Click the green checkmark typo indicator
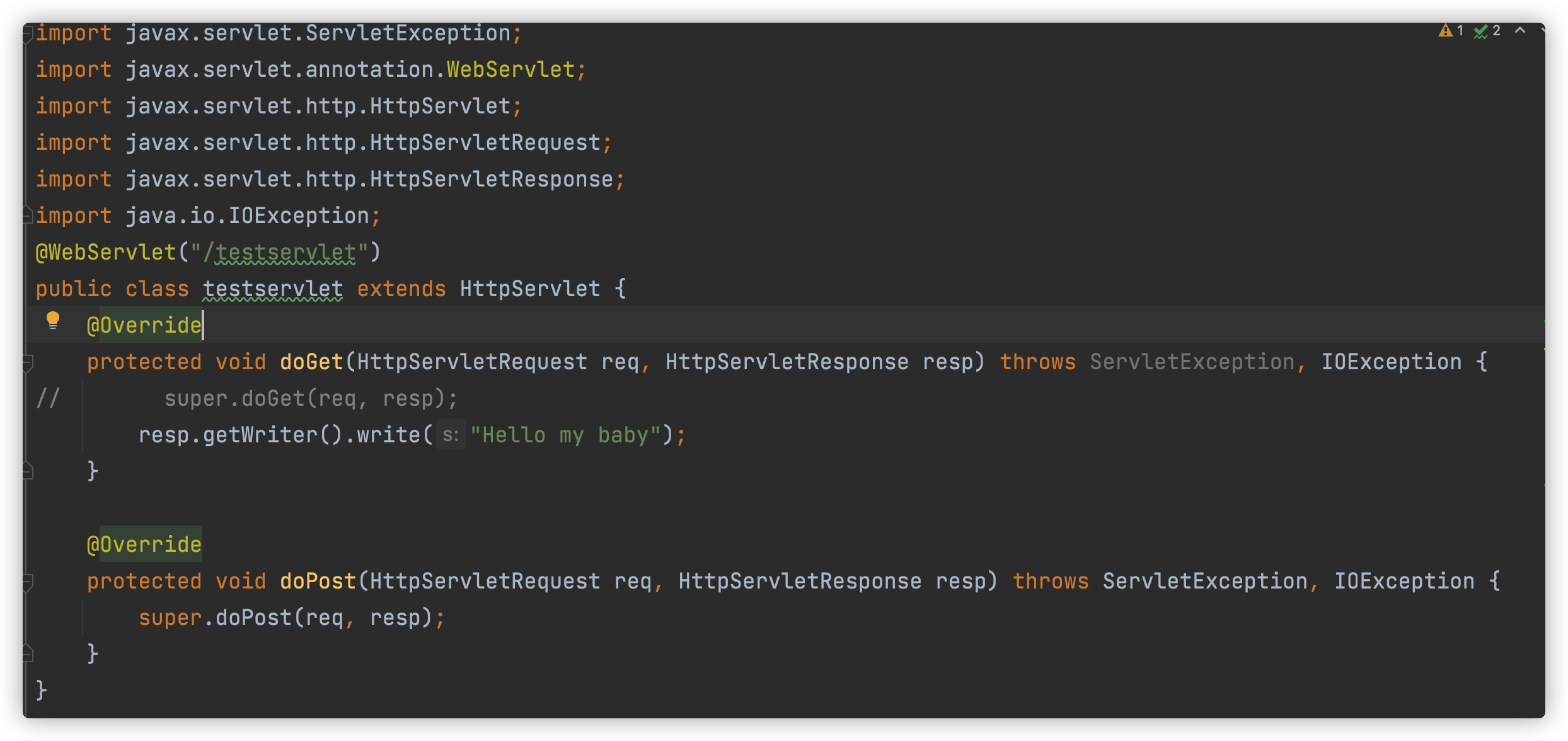The width and height of the screenshot is (1568, 741). (x=1480, y=32)
